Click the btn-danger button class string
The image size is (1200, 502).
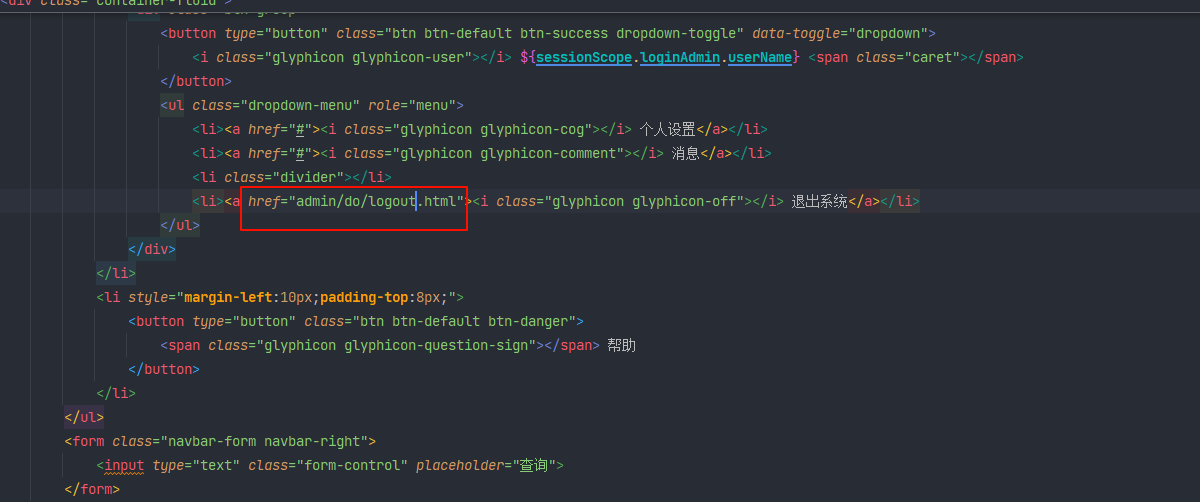click(x=464, y=321)
